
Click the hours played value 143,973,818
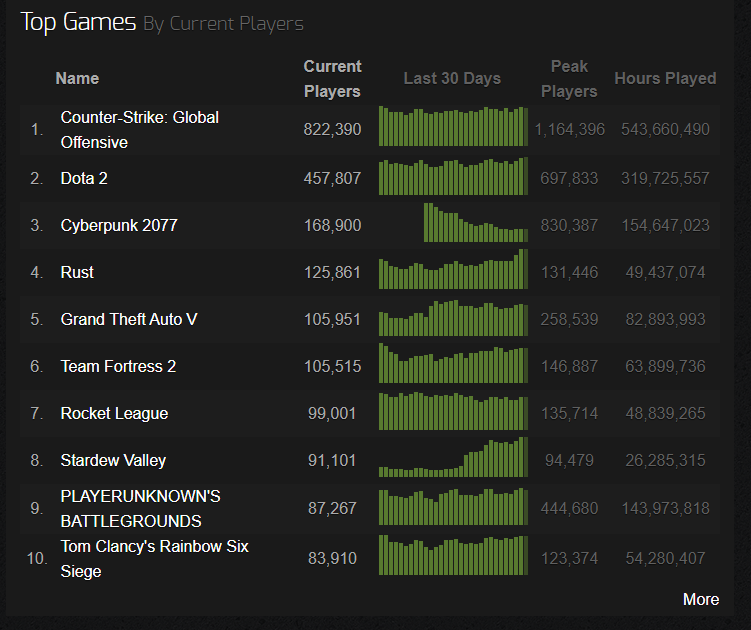[665, 508]
